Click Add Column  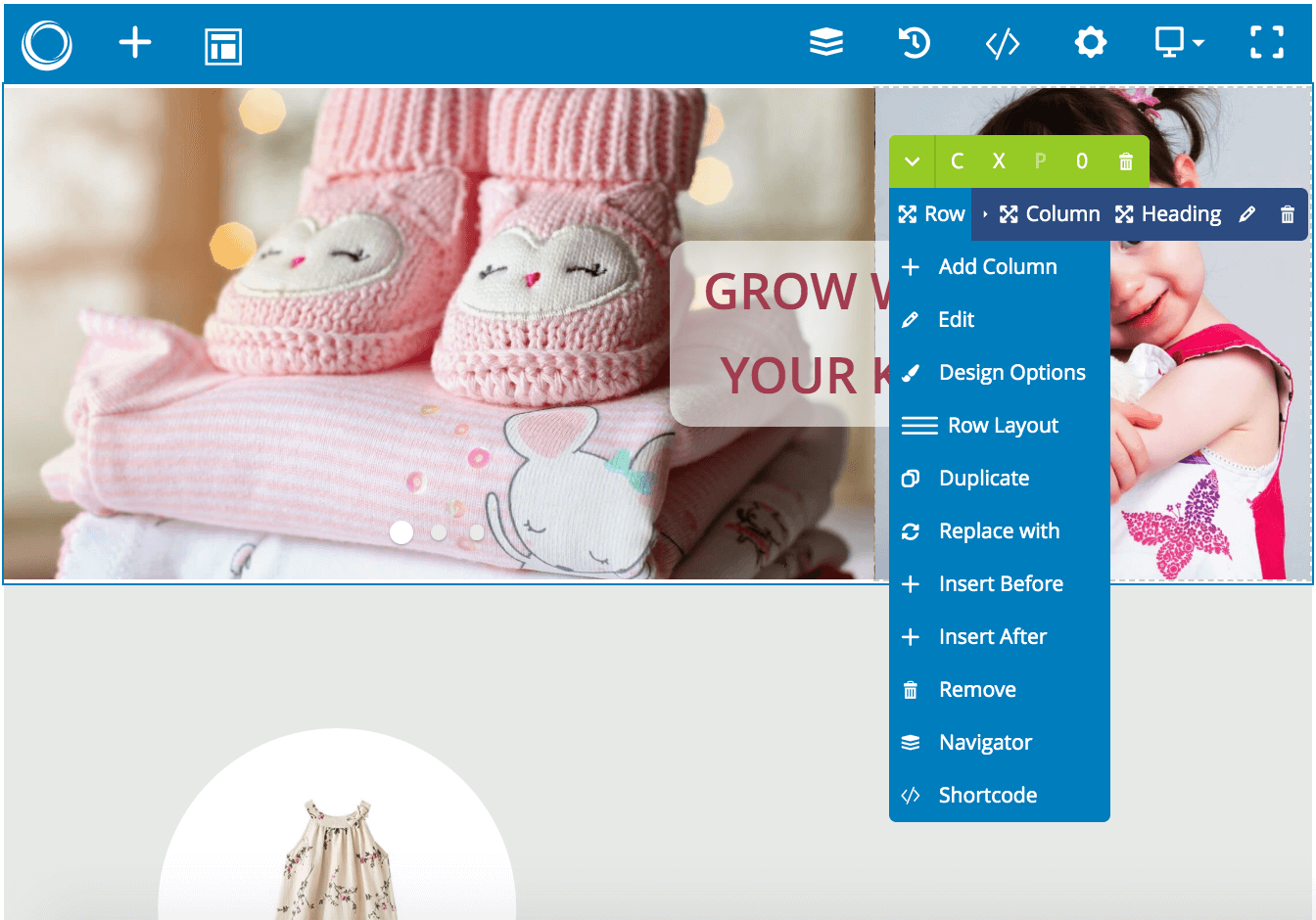[998, 266]
